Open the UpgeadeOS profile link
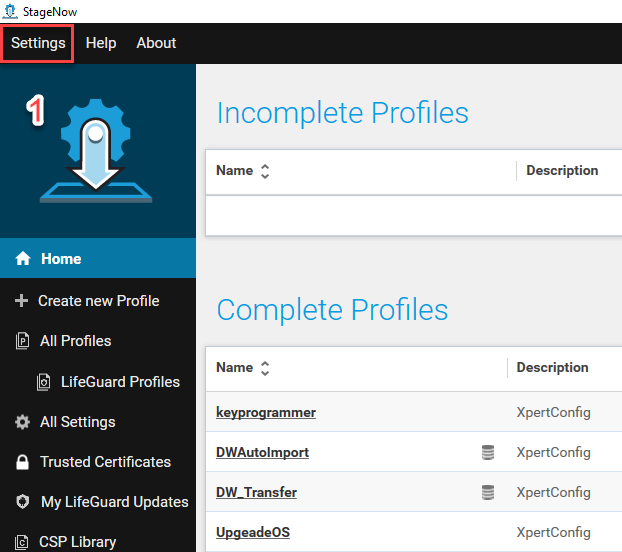 tap(252, 532)
